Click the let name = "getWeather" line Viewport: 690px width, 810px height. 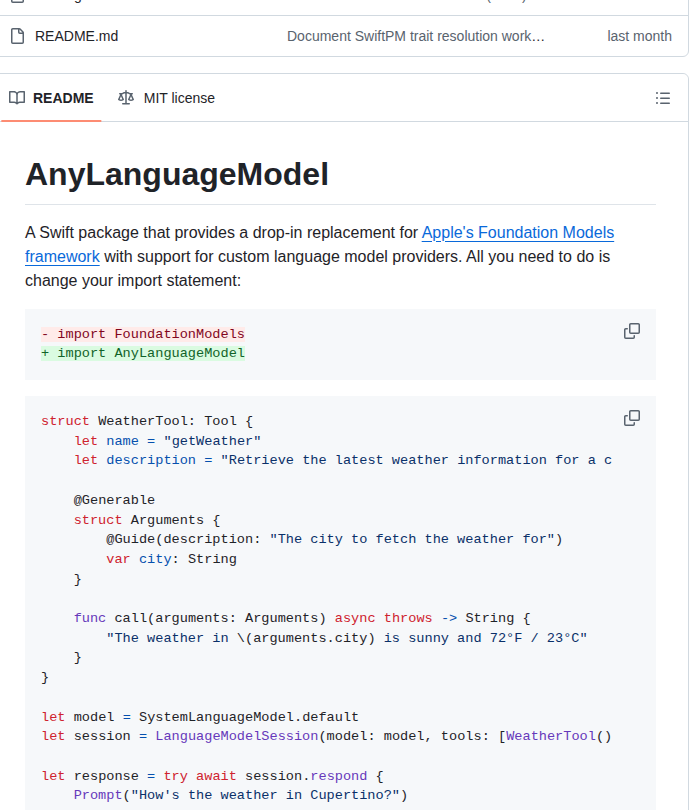coord(168,441)
